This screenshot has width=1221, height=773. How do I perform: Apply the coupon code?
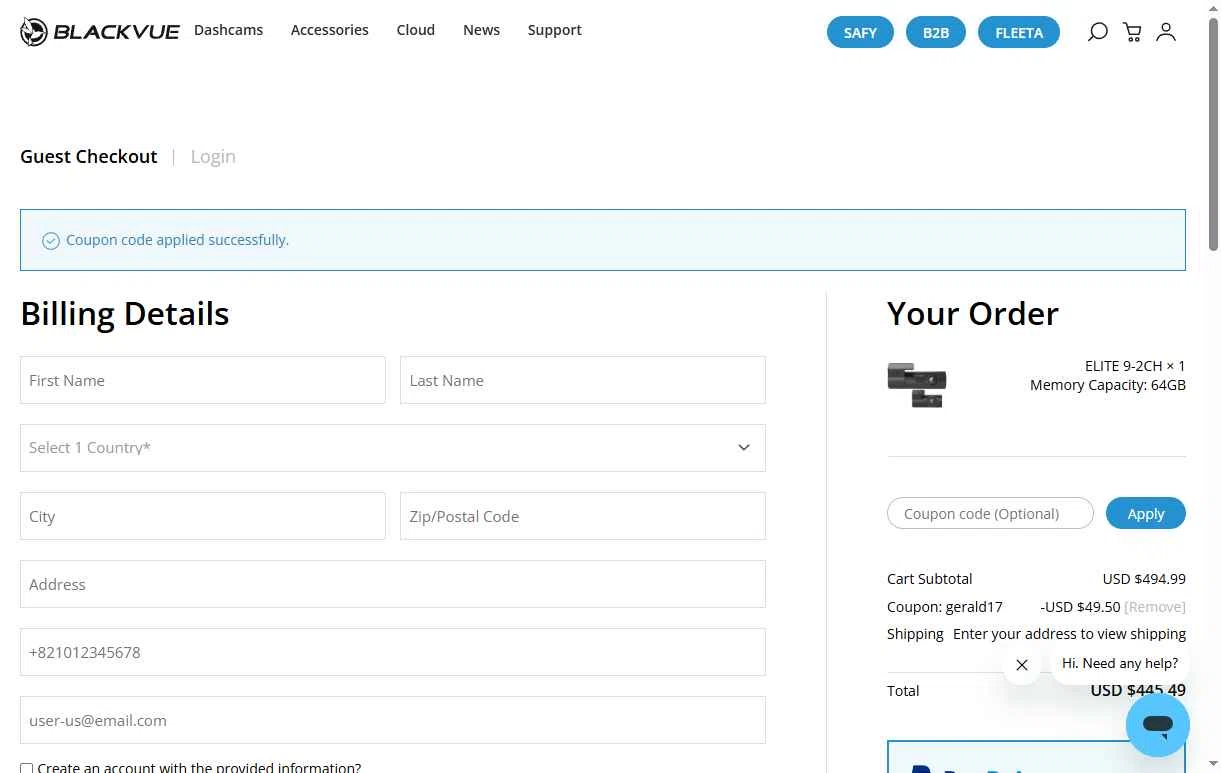(1146, 513)
